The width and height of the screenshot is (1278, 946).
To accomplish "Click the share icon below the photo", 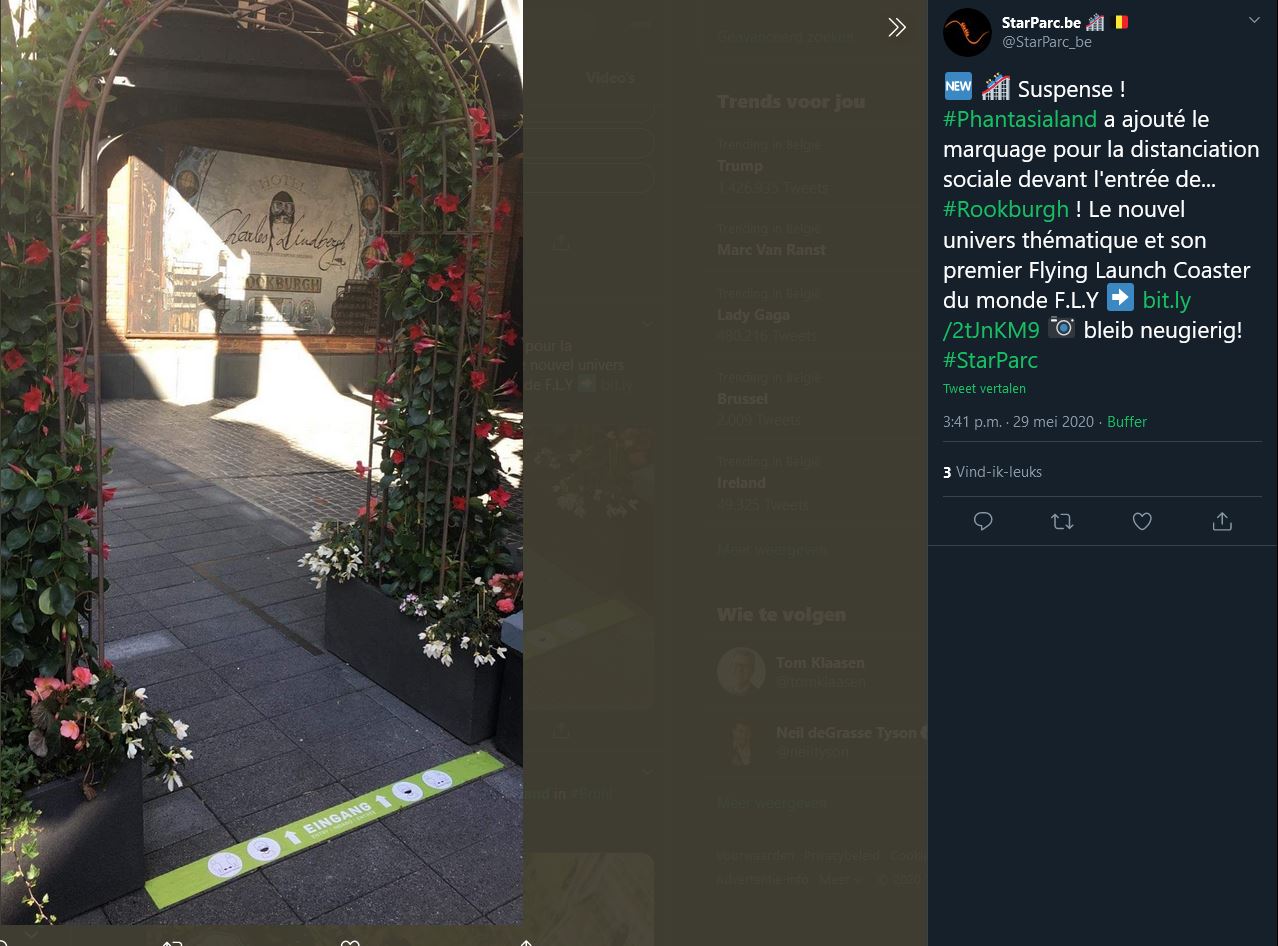I will (526, 941).
